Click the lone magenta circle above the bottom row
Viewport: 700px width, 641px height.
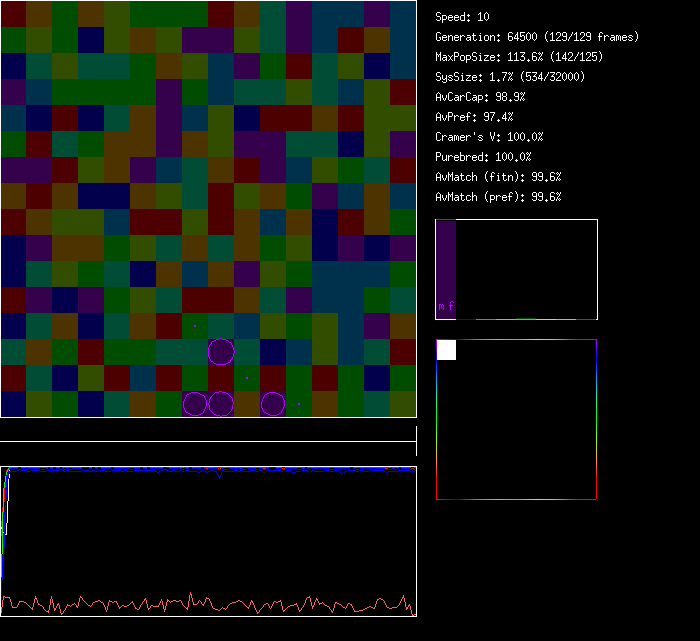pyautogui.click(x=221, y=352)
